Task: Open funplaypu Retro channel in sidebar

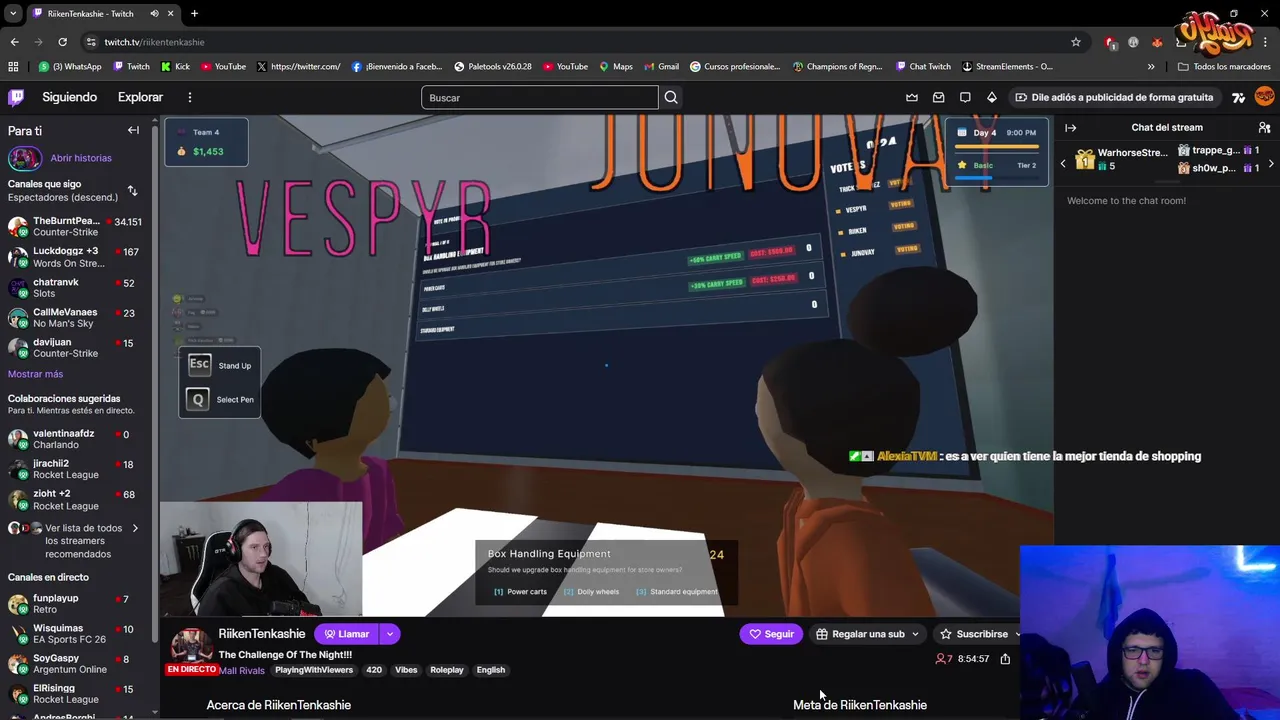Action: pos(76,603)
